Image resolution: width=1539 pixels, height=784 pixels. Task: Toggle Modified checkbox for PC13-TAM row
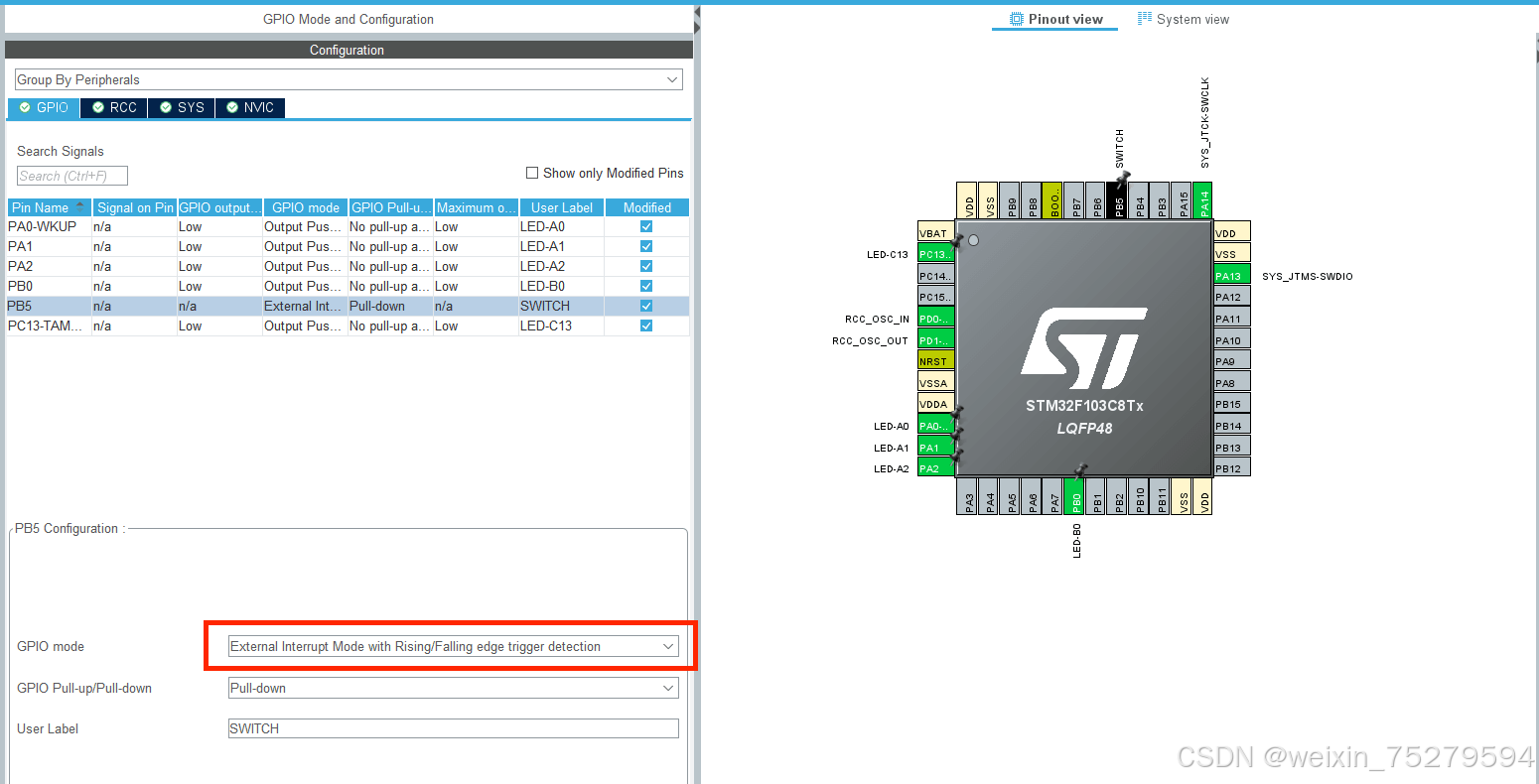pyautogui.click(x=646, y=326)
